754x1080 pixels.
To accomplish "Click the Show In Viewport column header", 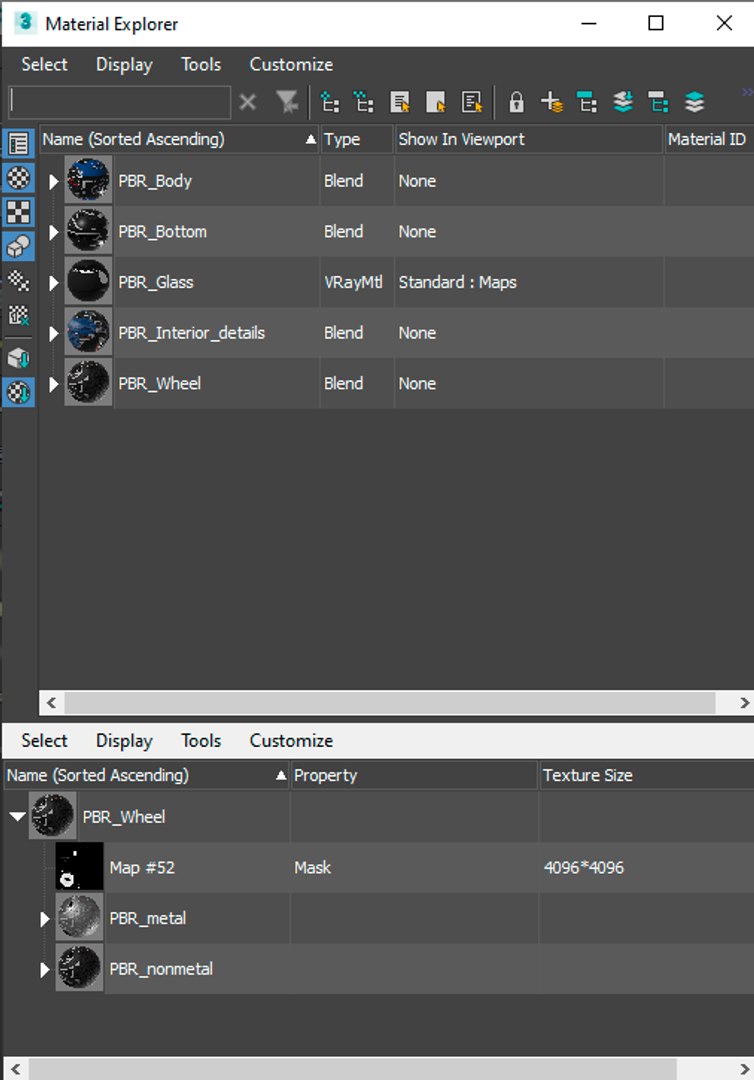I will [x=528, y=139].
